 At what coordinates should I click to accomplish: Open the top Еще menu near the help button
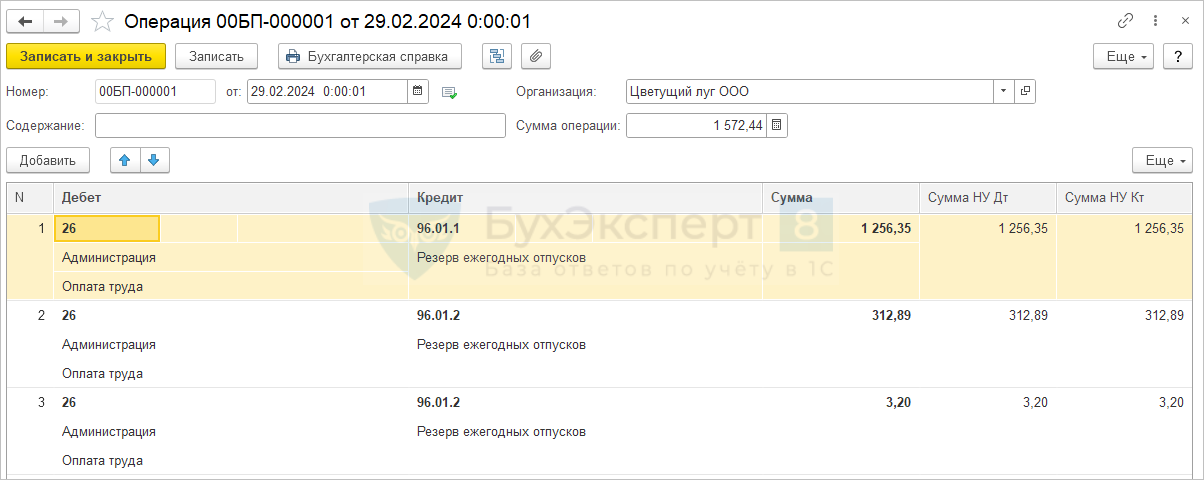(1124, 56)
